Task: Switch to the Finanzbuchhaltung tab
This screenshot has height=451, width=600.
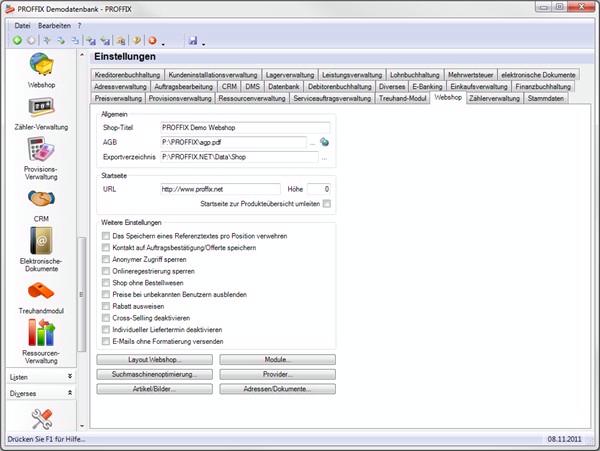Action: tap(543, 86)
